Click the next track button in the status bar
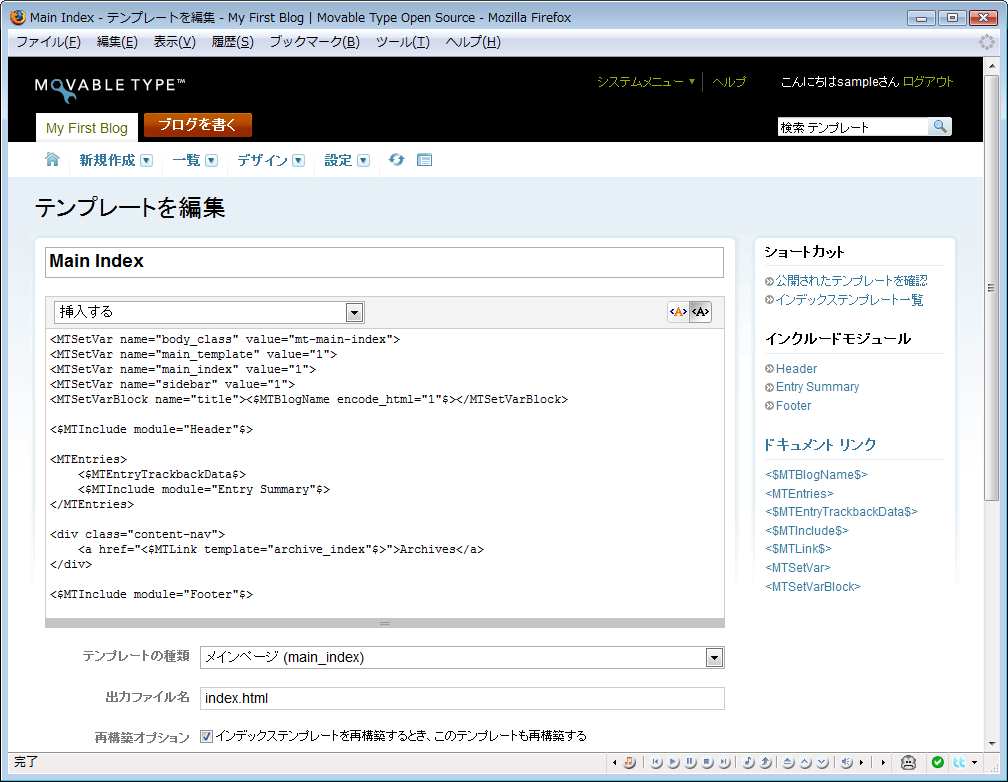The height and width of the screenshot is (782, 1008). (724, 763)
